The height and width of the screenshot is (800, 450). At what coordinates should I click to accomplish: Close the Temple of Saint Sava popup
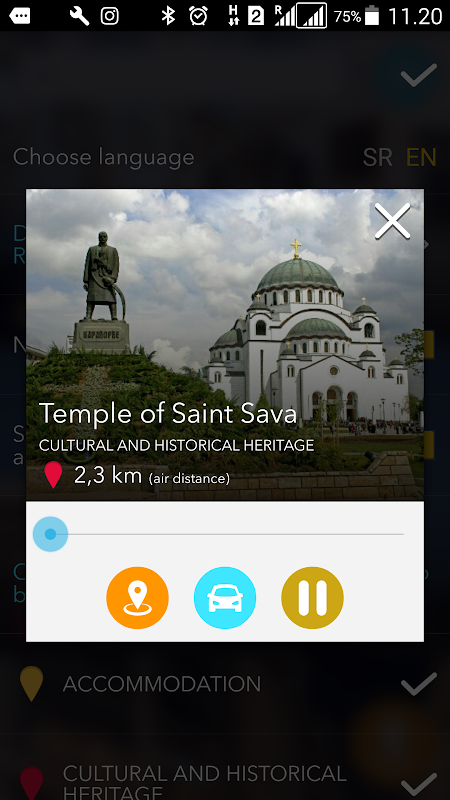[392, 221]
